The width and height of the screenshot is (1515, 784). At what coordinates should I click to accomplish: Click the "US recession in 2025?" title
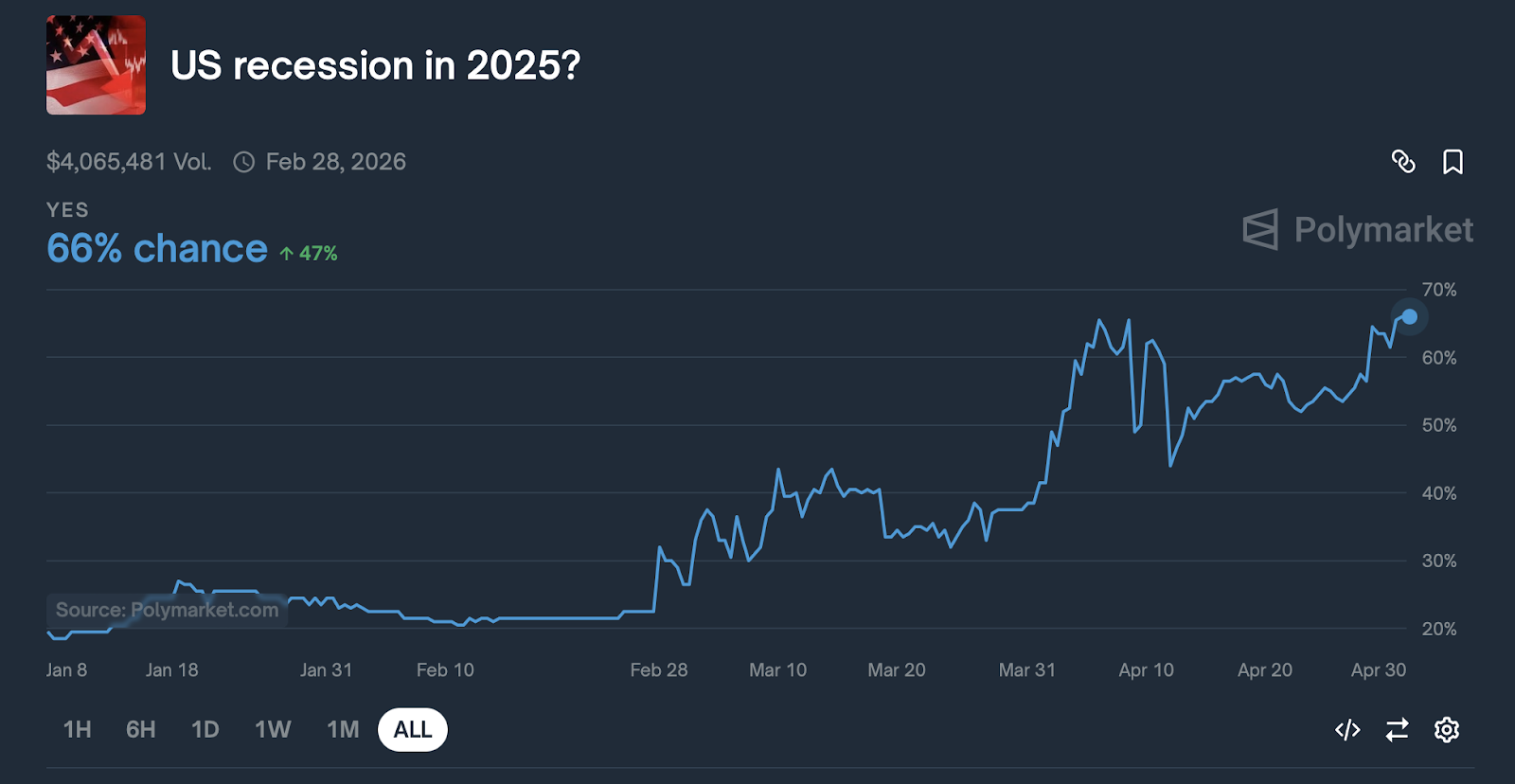point(375,66)
